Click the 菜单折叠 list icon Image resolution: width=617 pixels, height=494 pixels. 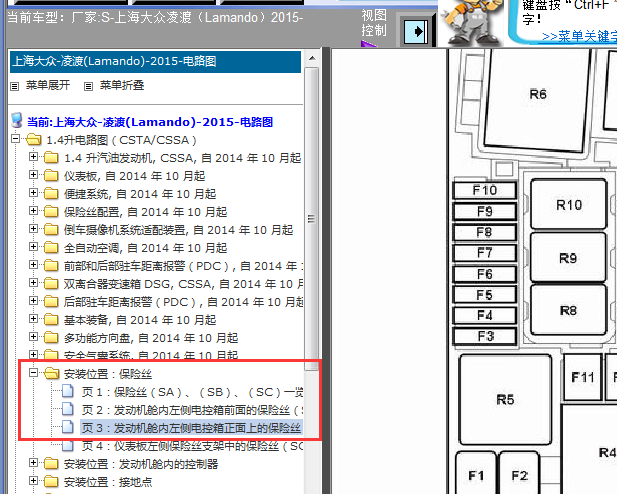[89, 86]
